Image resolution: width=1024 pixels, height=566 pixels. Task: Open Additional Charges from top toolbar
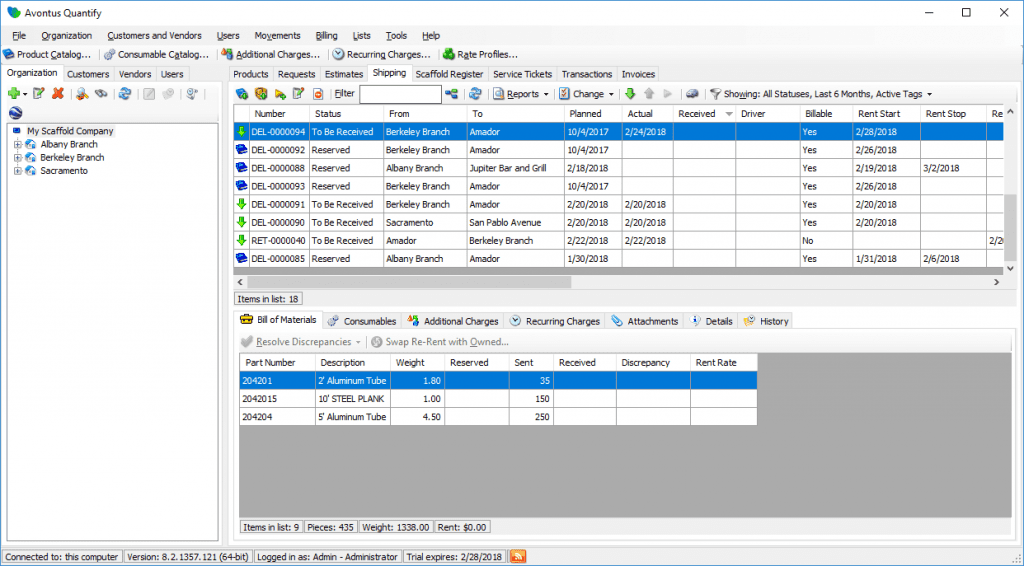click(271, 54)
